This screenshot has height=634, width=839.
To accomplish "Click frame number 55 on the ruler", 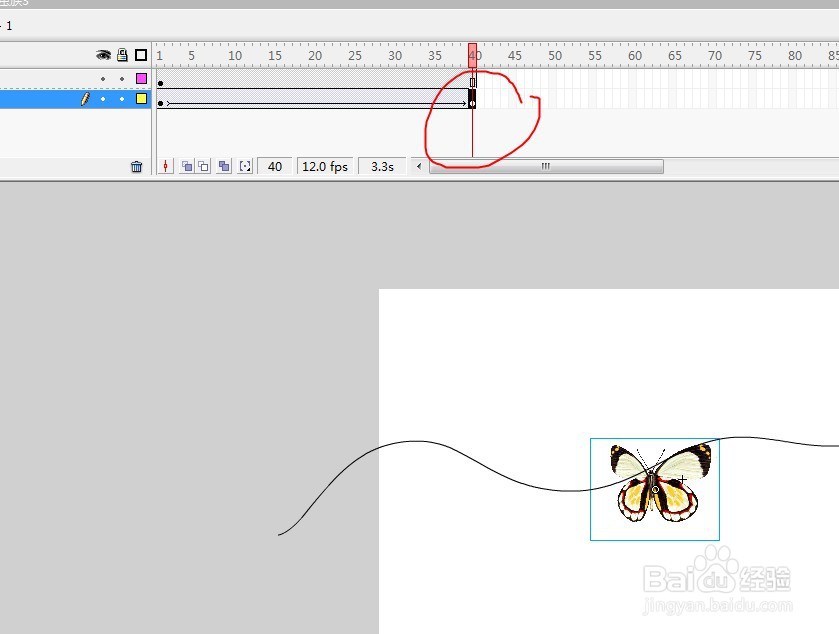I will tap(595, 56).
